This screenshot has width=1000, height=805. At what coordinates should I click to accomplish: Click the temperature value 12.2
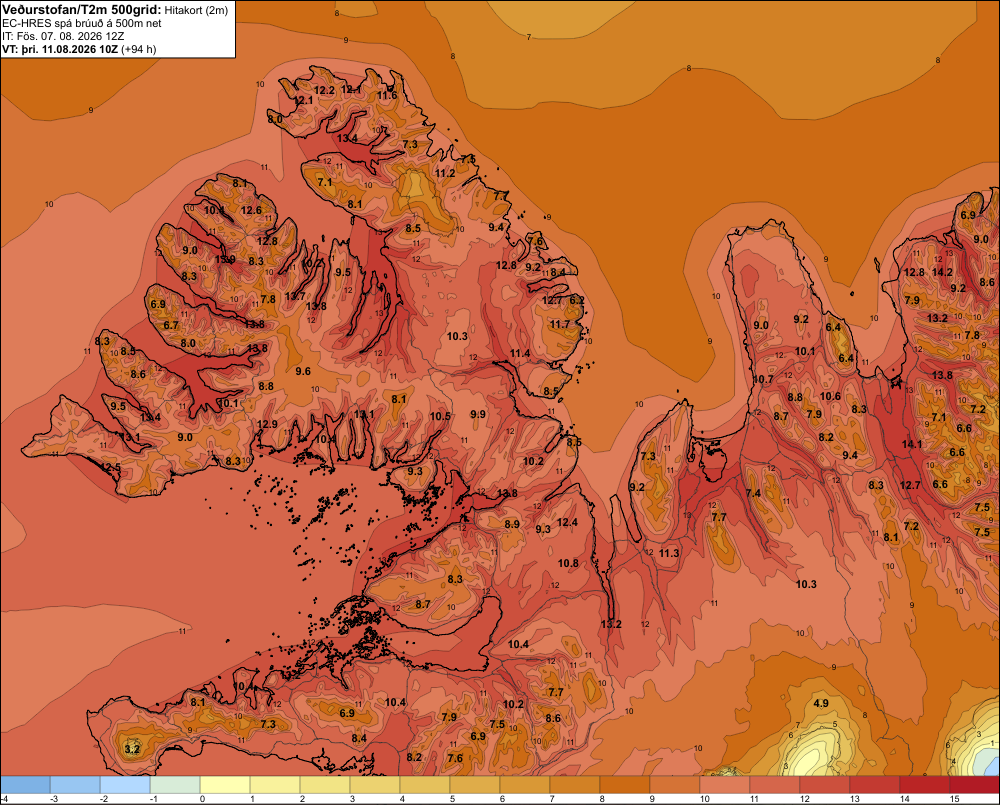coord(325,91)
